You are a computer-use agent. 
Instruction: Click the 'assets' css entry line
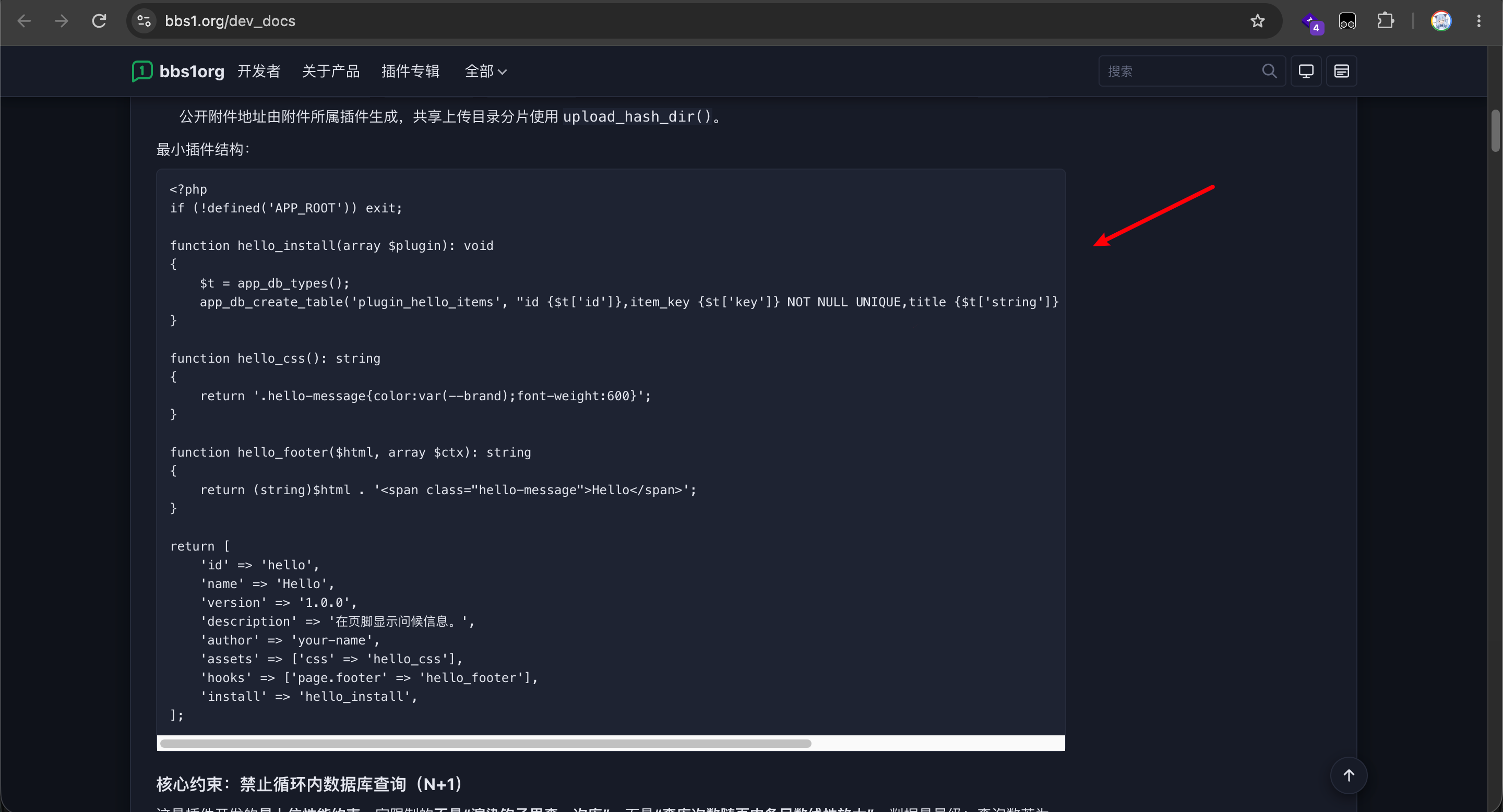[x=331, y=659]
